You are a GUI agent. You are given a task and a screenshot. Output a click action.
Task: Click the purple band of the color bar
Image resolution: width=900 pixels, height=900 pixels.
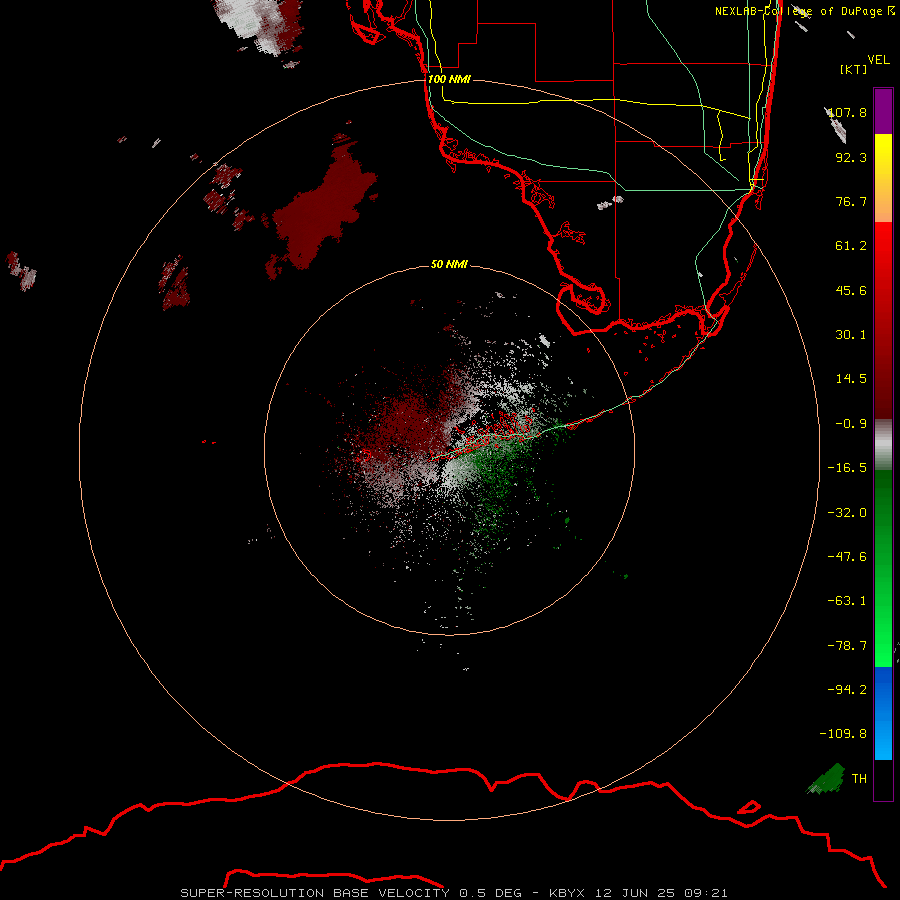tap(883, 111)
